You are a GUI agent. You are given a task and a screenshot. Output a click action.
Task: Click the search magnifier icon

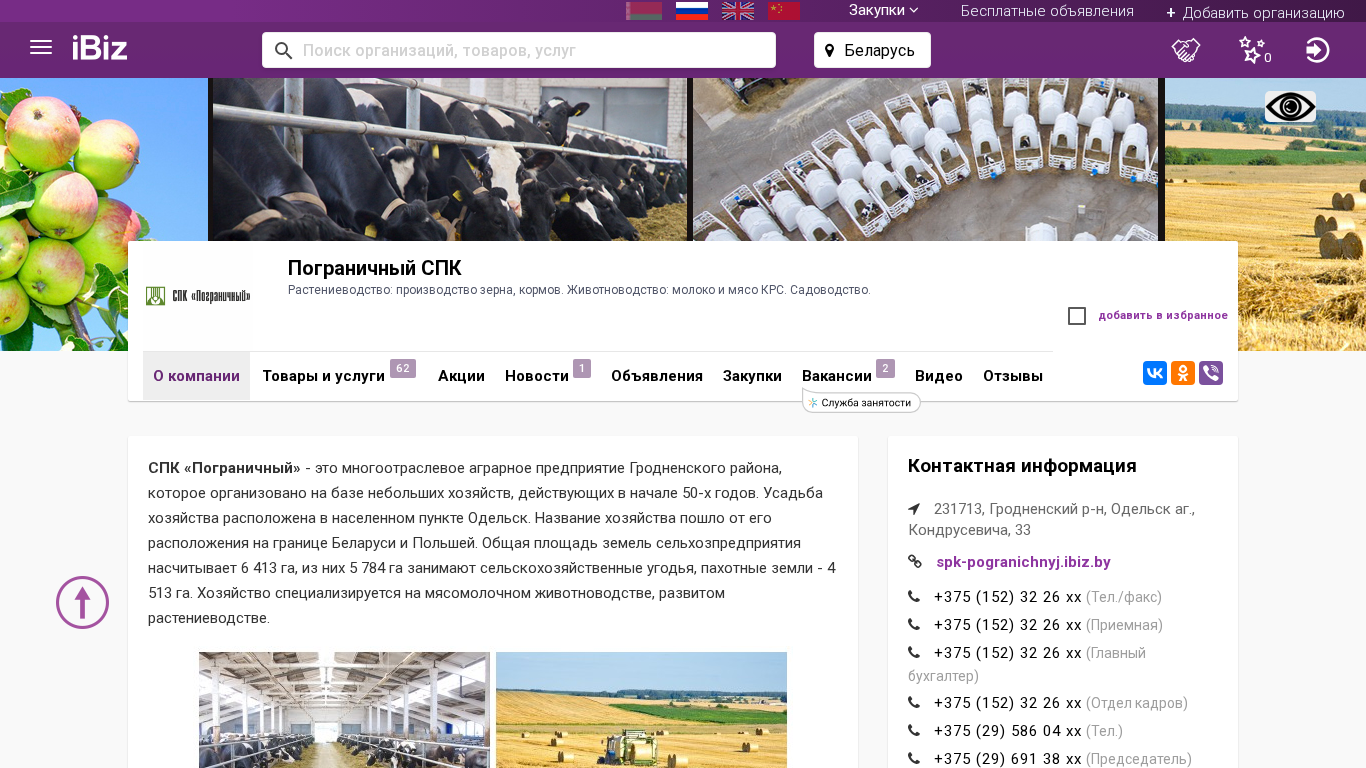(283, 50)
